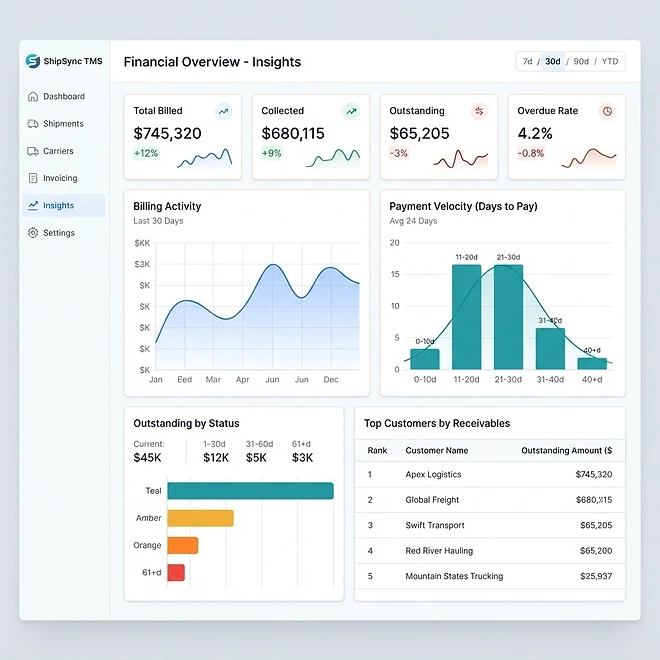Click the Invoicing document icon in sidebar
Screen dimensions: 660x660
click(x=33, y=178)
